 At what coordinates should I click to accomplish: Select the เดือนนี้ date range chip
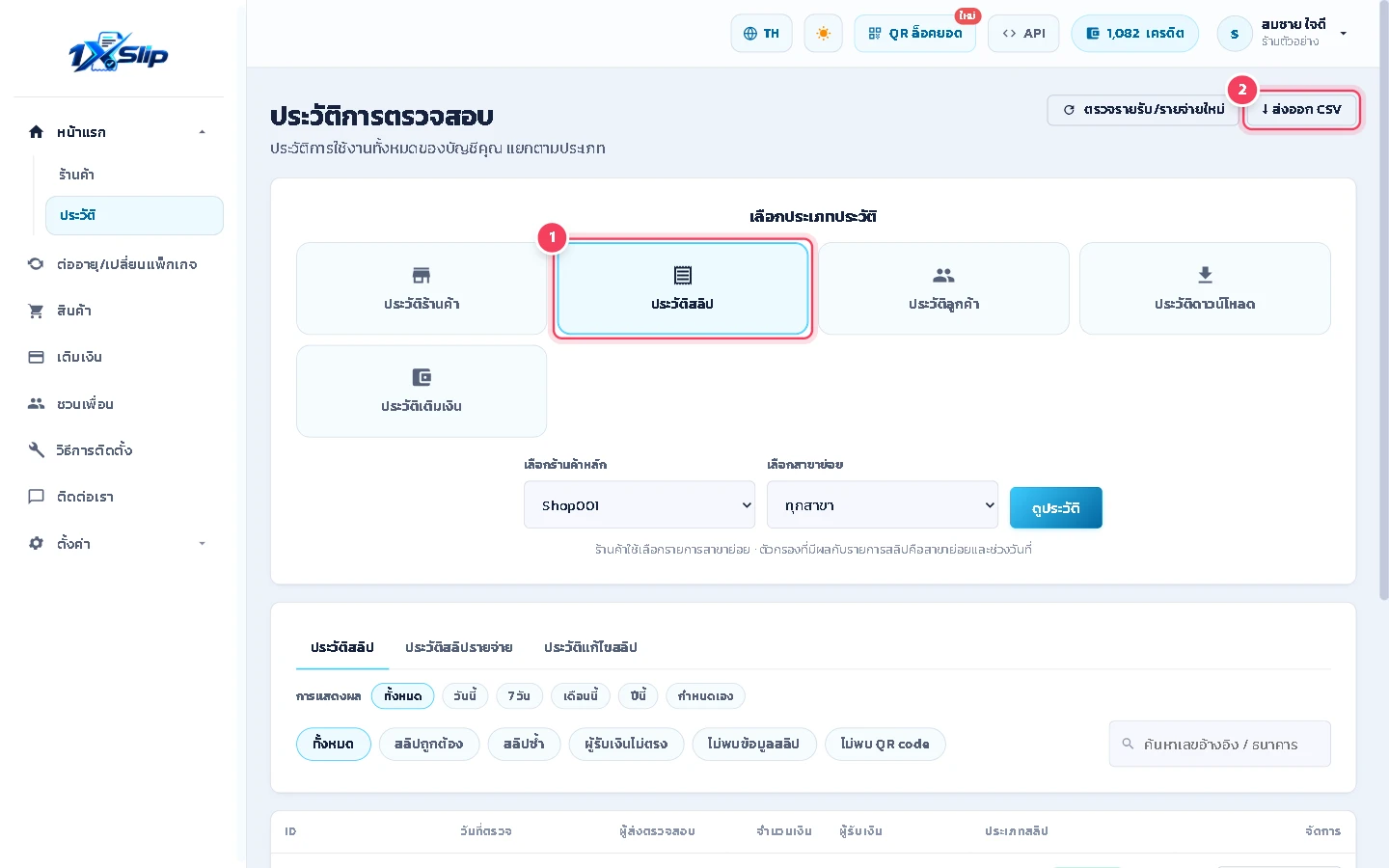pyautogui.click(x=581, y=696)
